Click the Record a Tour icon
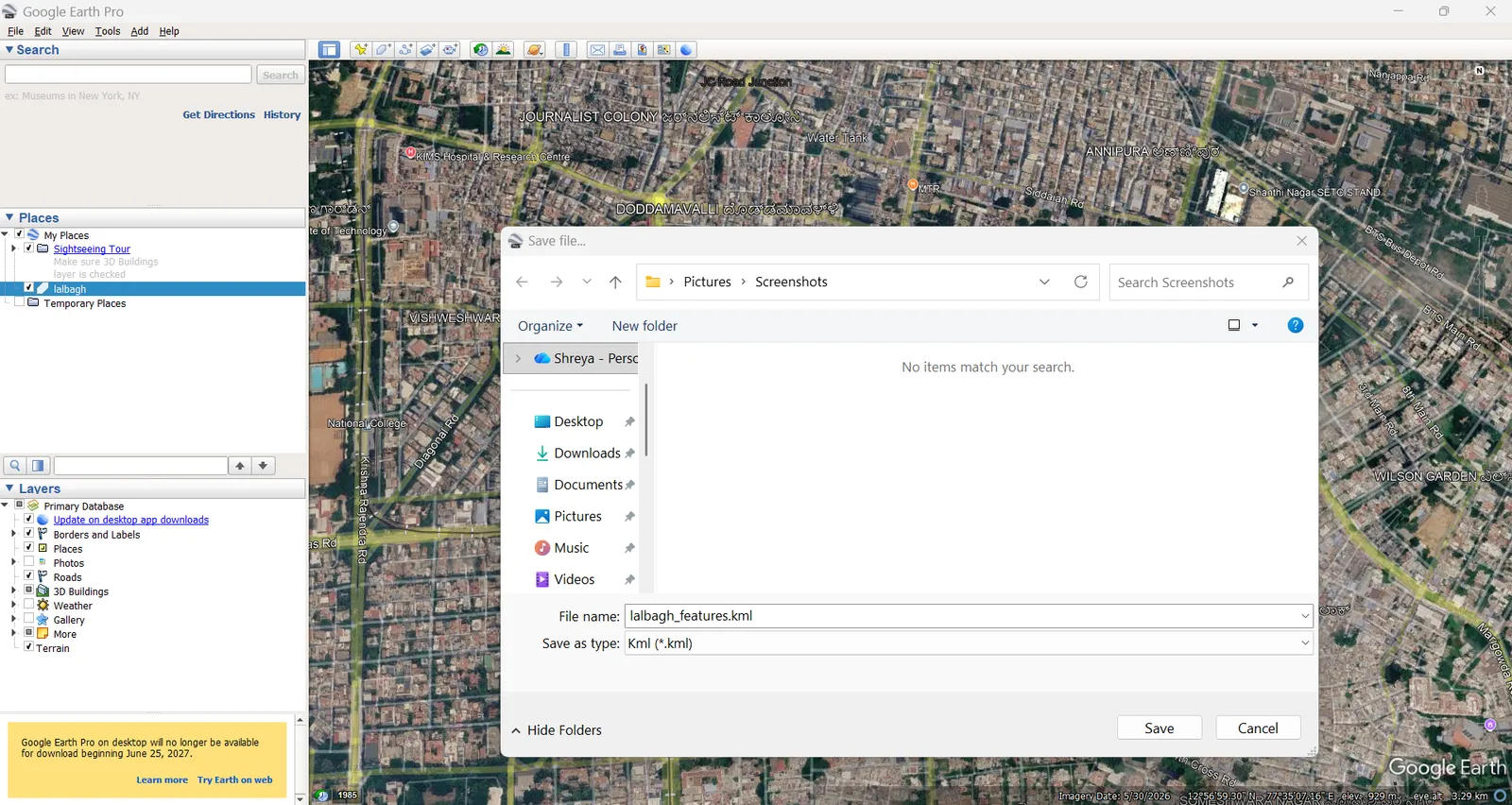This screenshot has height=805, width=1512. coord(451,50)
